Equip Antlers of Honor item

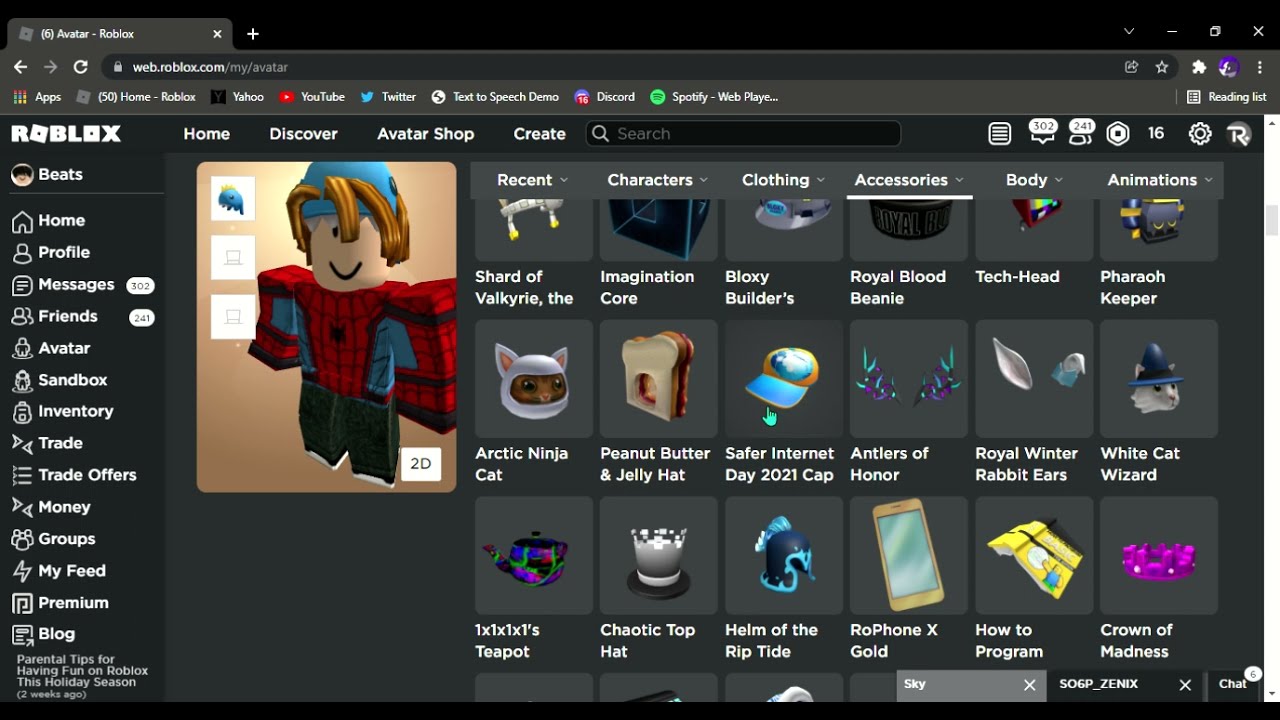click(x=908, y=379)
